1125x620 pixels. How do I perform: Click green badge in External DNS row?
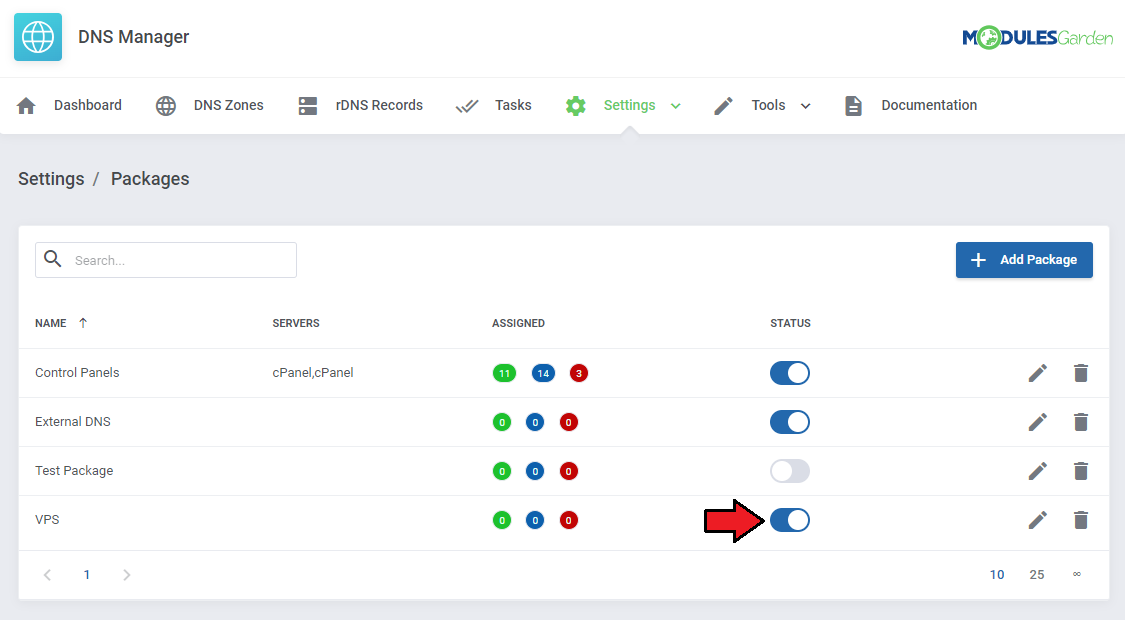[x=502, y=422]
